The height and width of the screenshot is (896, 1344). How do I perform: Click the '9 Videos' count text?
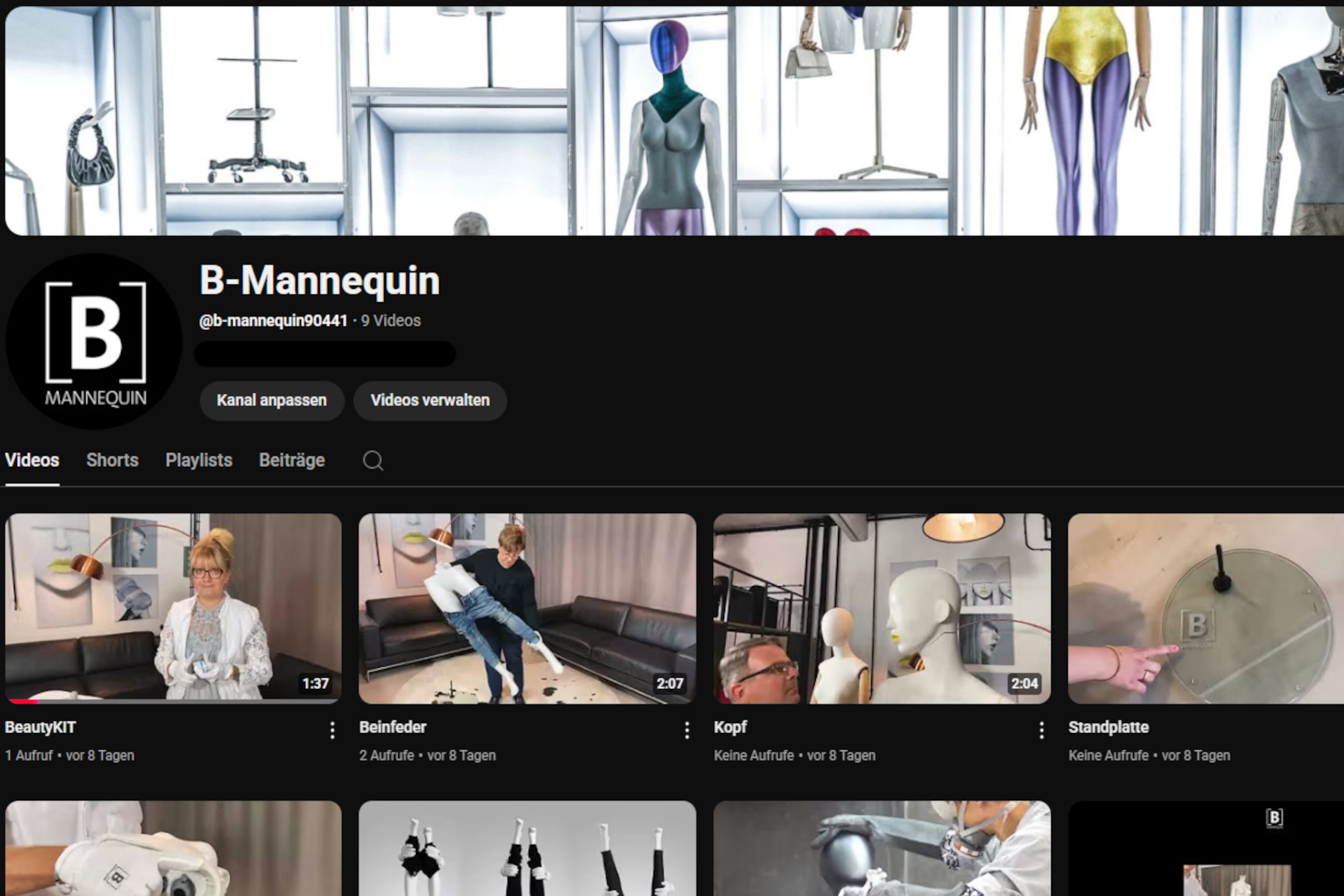(x=391, y=321)
